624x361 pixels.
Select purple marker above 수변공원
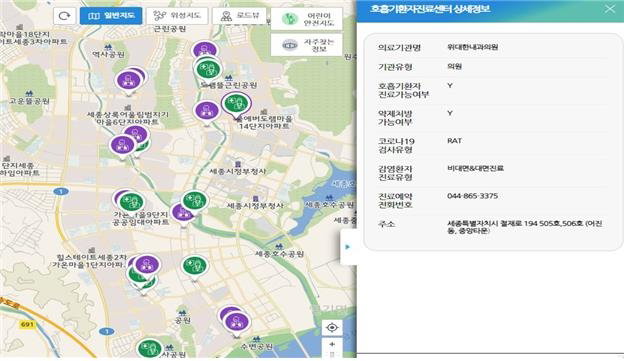237,322
